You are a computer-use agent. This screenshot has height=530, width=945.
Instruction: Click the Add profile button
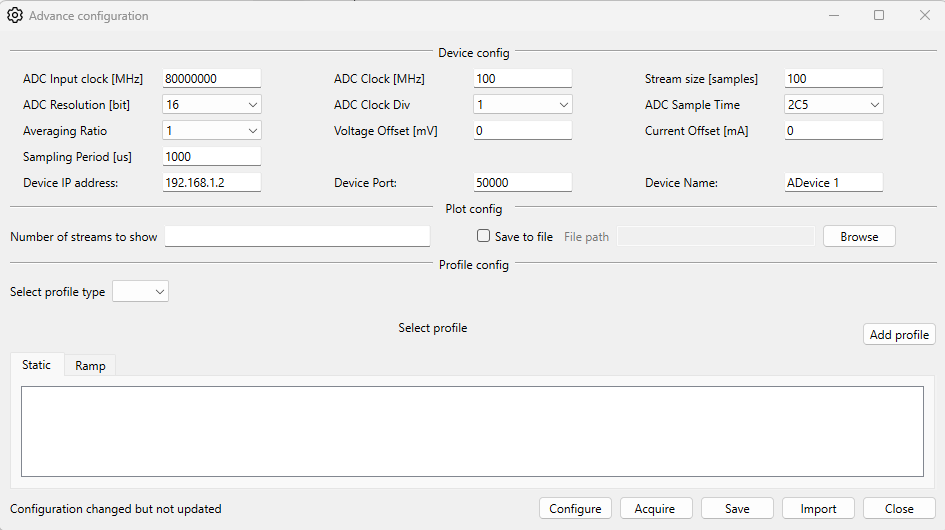pyautogui.click(x=899, y=335)
